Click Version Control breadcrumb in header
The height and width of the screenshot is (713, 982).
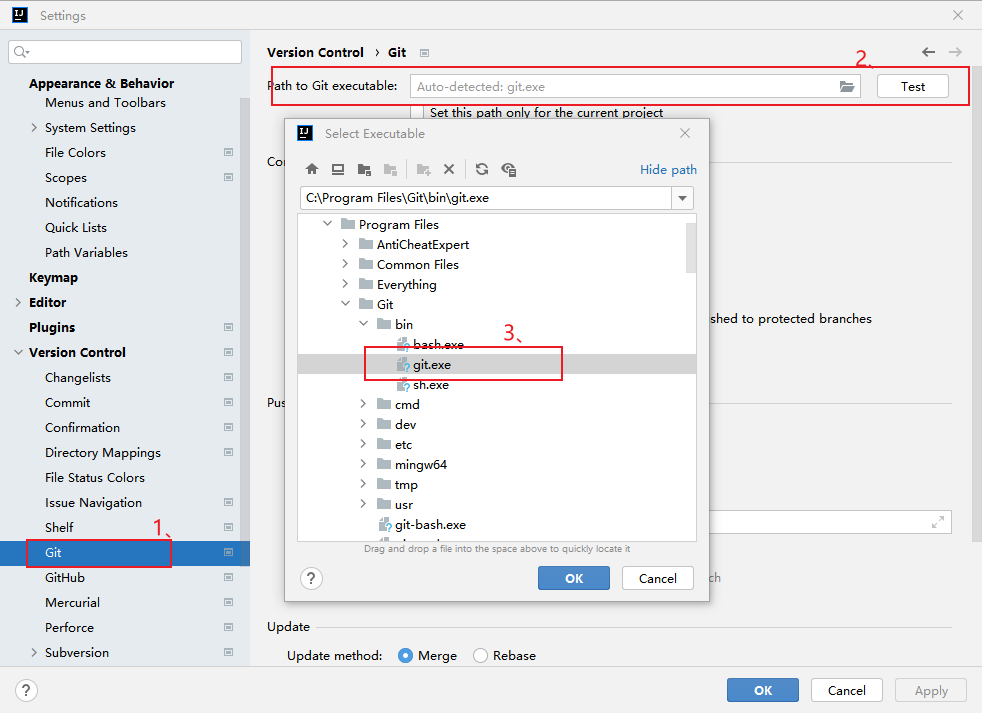click(315, 53)
